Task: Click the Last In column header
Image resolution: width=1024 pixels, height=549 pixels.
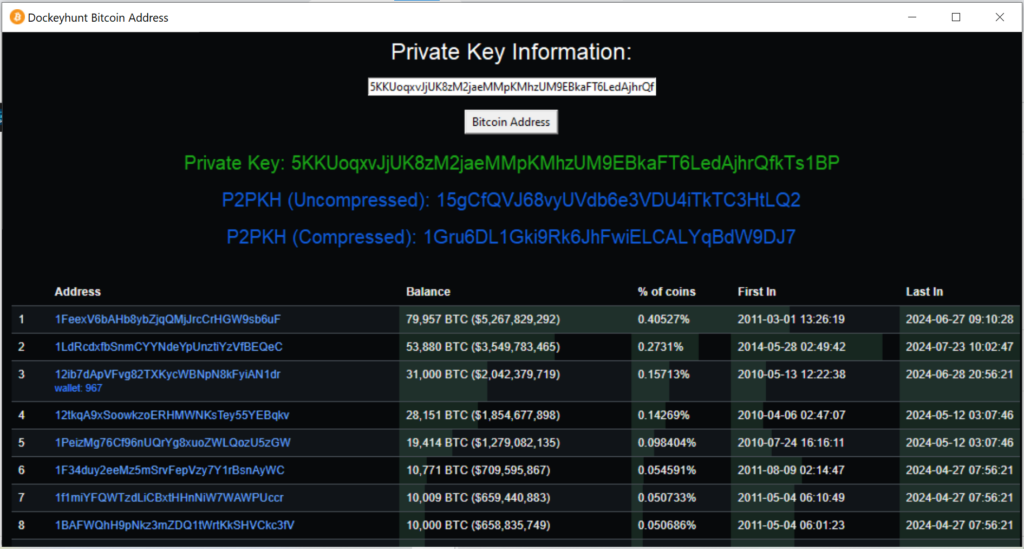Action: pos(924,292)
